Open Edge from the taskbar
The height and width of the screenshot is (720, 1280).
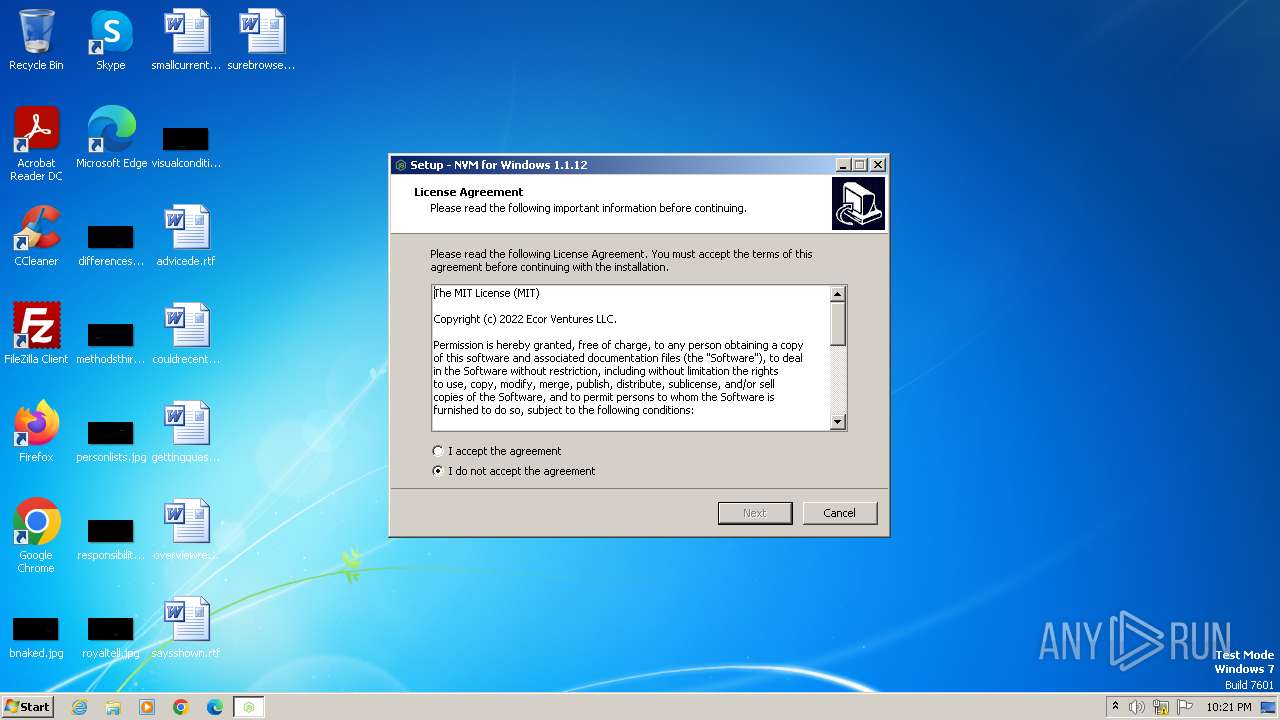[215, 707]
